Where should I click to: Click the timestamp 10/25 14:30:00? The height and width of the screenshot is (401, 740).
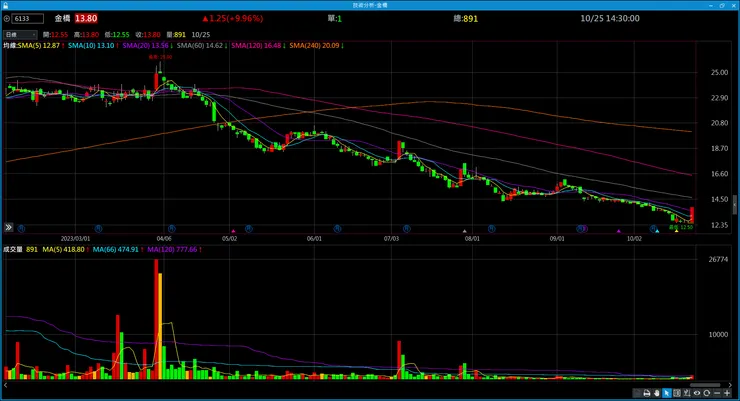(610, 18)
